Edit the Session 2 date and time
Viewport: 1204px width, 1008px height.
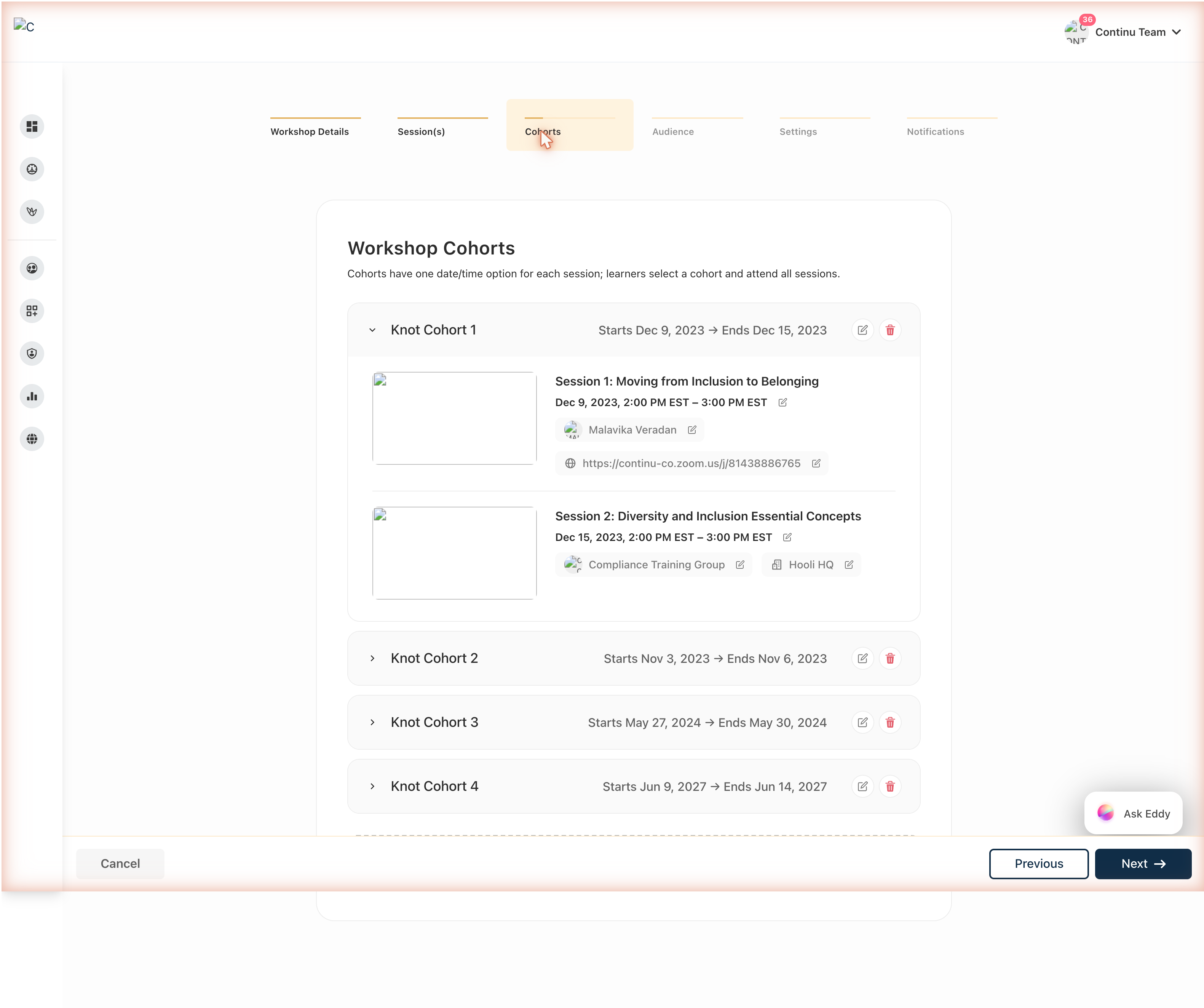(x=787, y=537)
